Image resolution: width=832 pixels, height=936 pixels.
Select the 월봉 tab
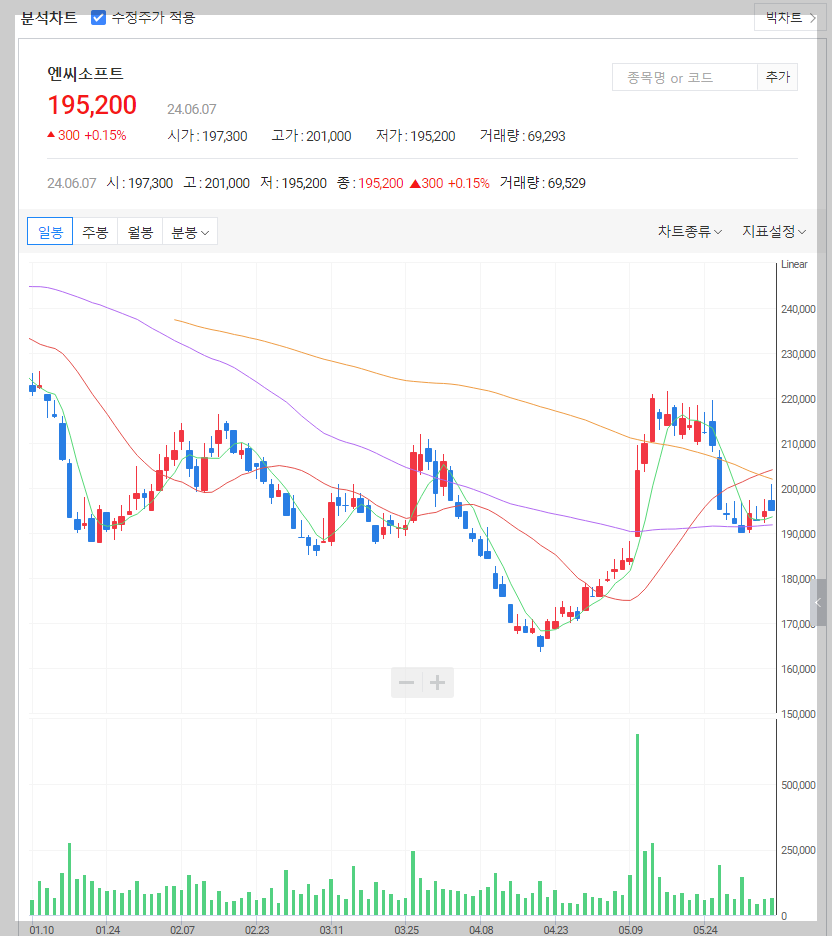click(x=140, y=232)
